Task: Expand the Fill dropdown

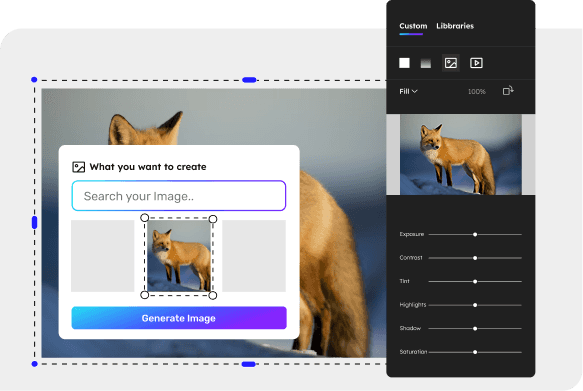Action: click(408, 91)
